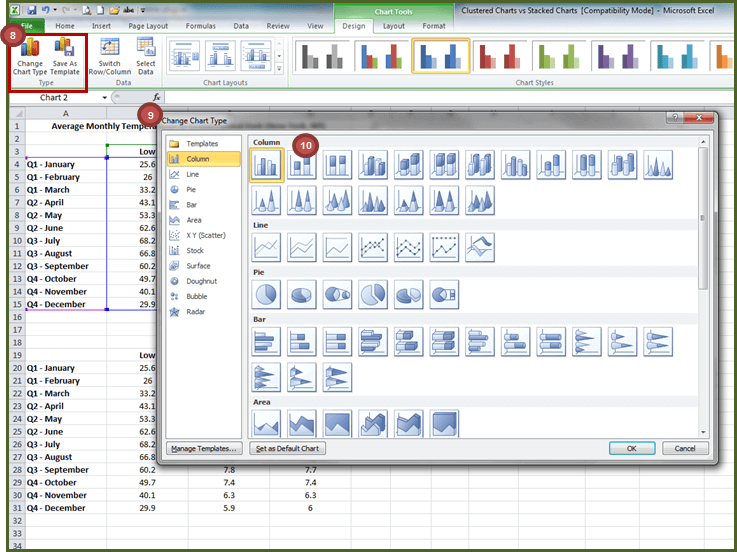Viewport: 737px width, 552px height.
Task: Select the red chart style swatch
Action: (x=500, y=57)
